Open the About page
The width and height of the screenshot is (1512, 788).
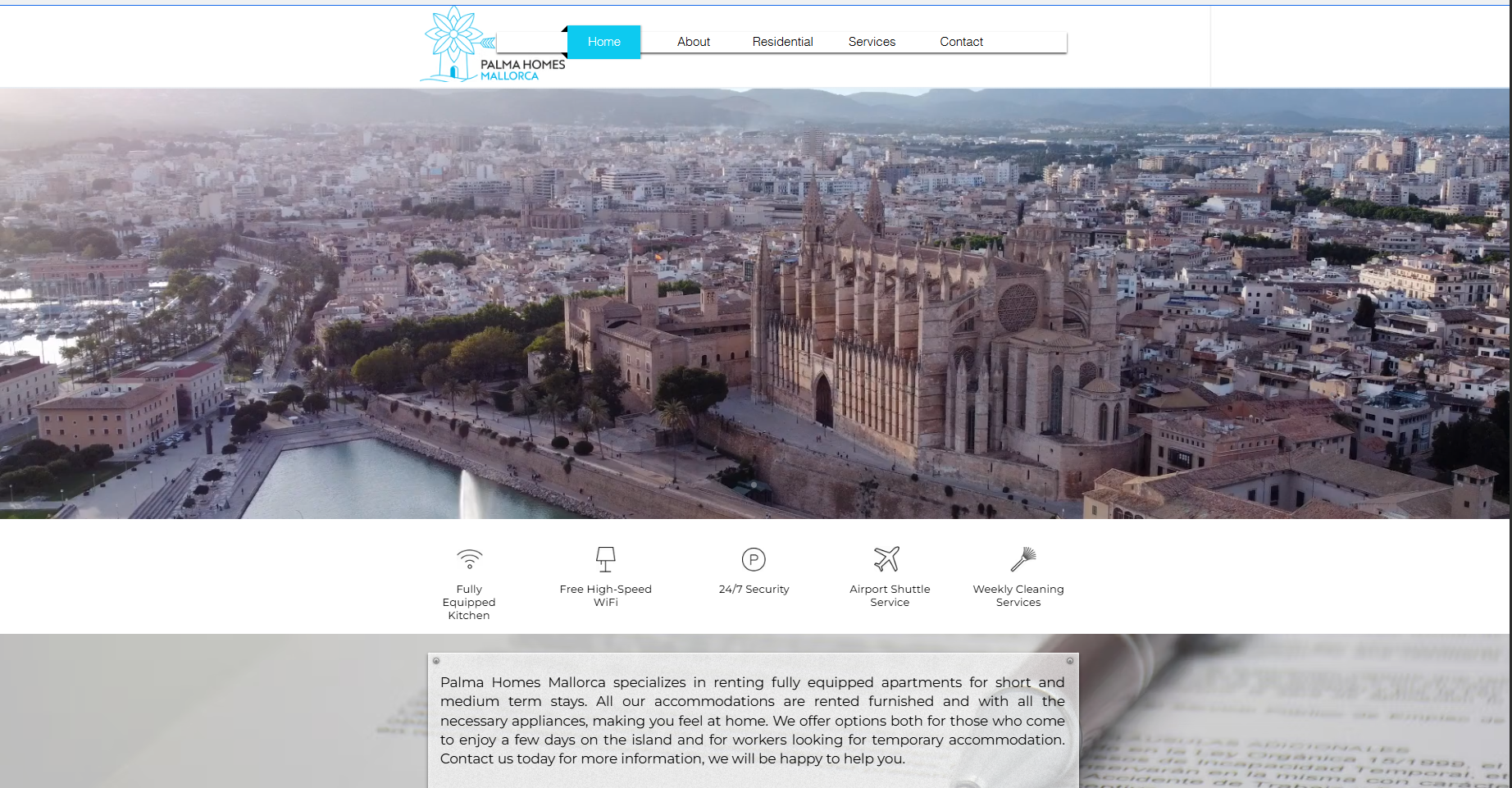pyautogui.click(x=693, y=42)
